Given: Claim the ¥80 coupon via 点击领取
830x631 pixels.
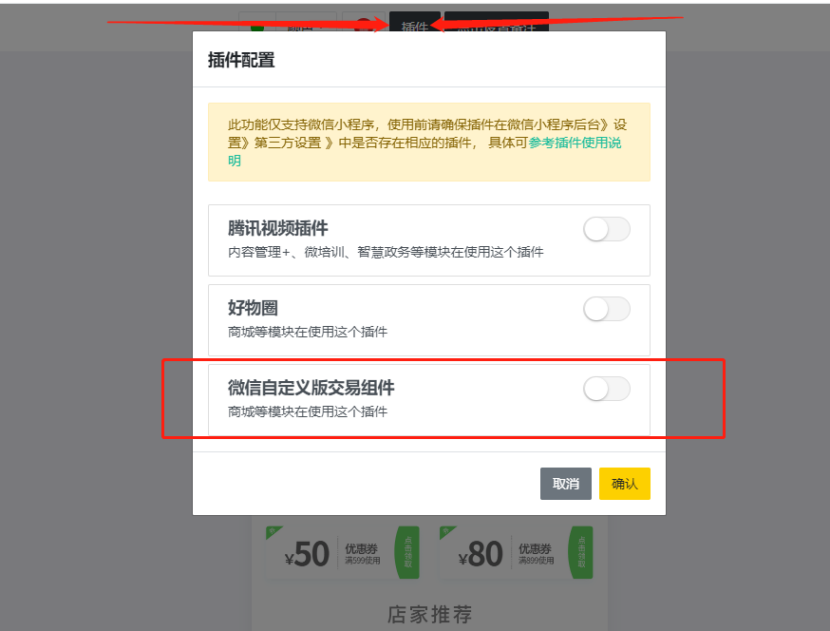Looking at the screenshot, I should click(581, 552).
